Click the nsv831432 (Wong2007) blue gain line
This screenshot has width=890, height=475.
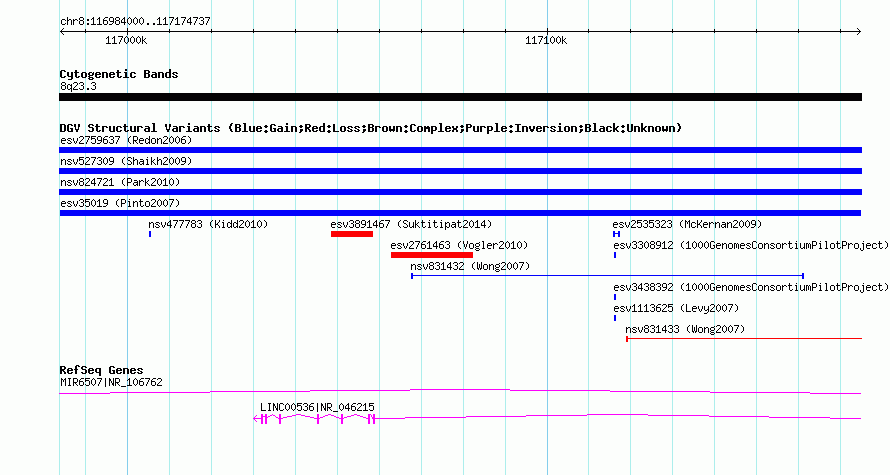pos(607,276)
